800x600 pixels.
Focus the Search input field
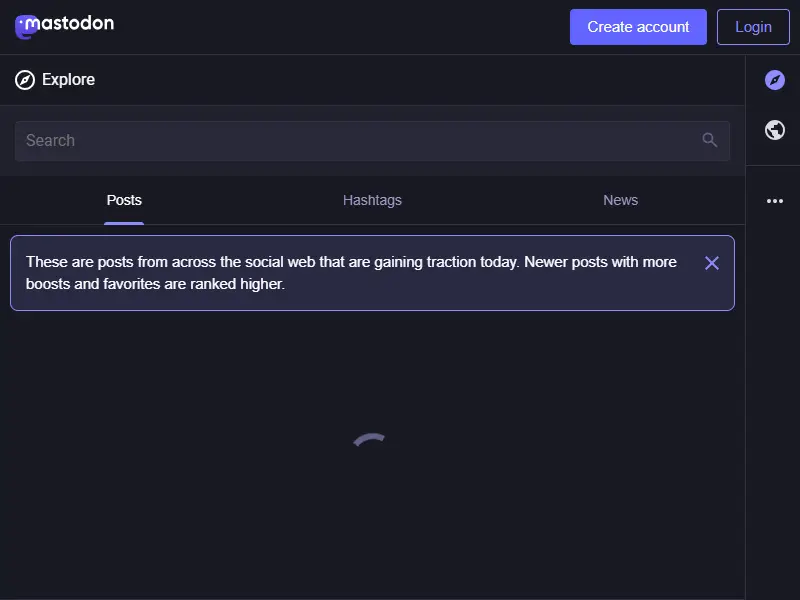point(372,141)
